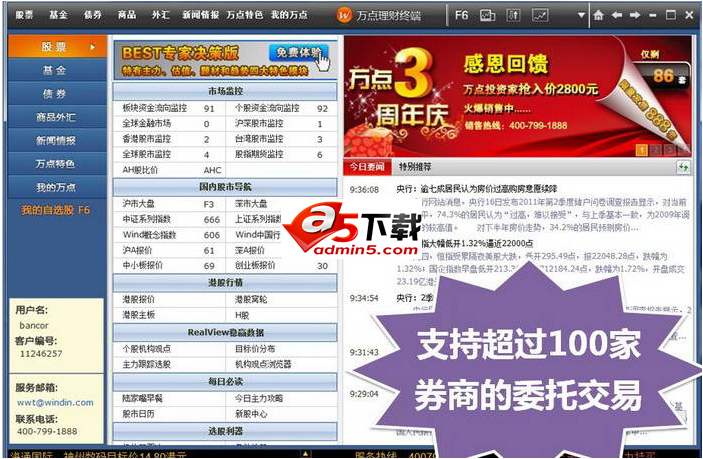Switch to the 特别推荐 tab

click(415, 167)
